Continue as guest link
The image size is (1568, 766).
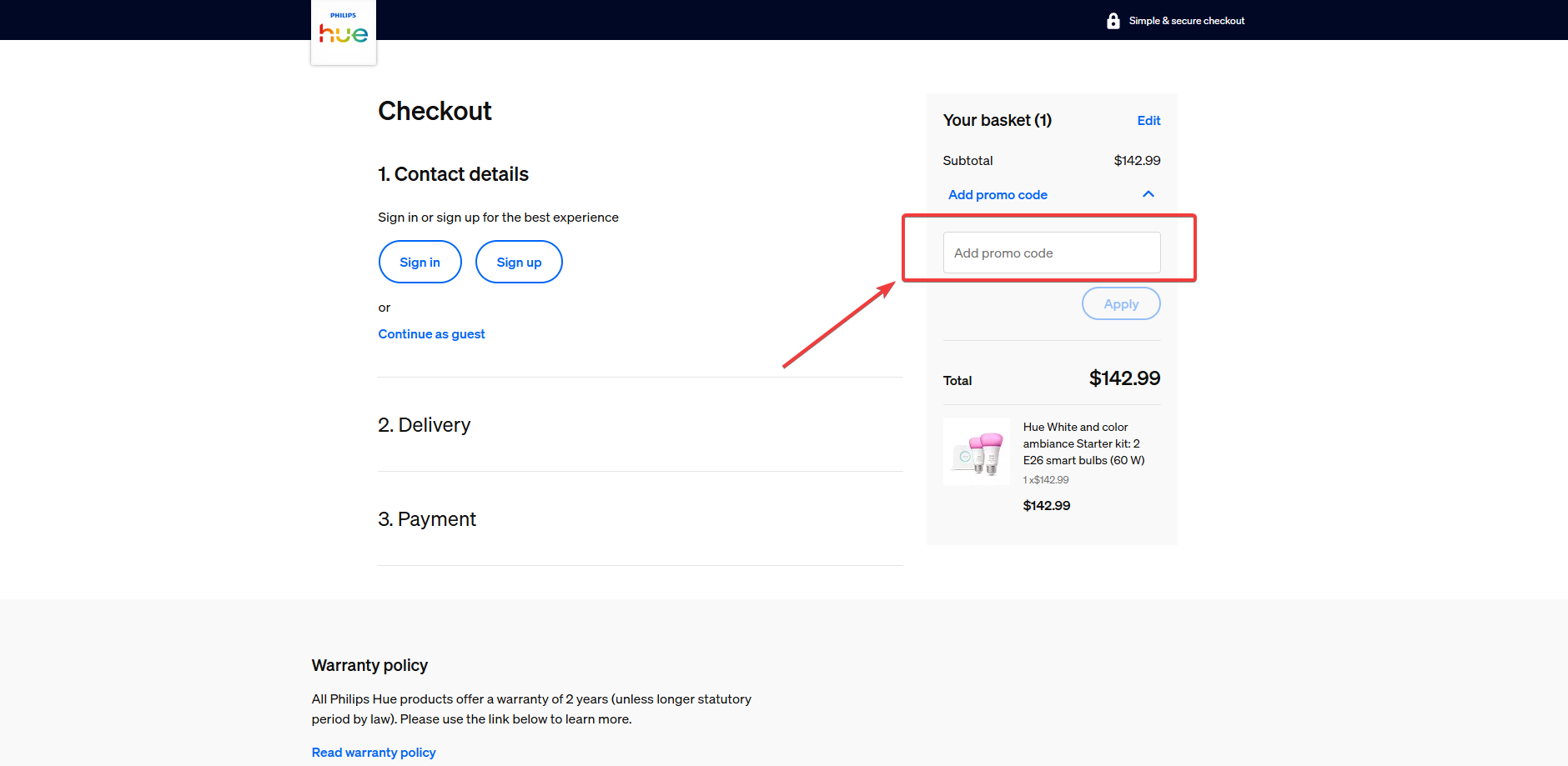click(x=431, y=334)
